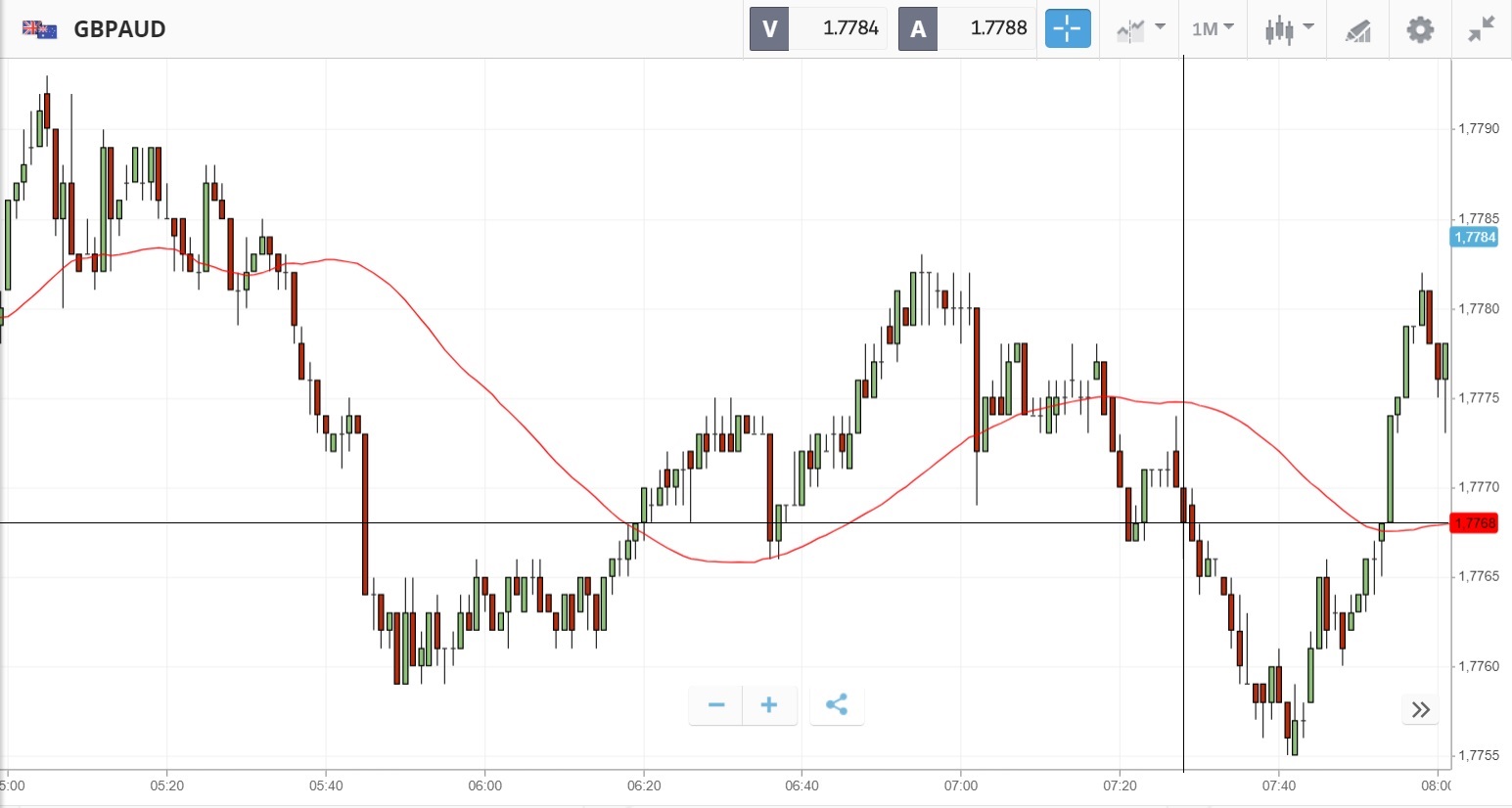Screen dimensions: 1512x808
Task: Click the V sell price 1.7784 button
Action: click(x=818, y=28)
